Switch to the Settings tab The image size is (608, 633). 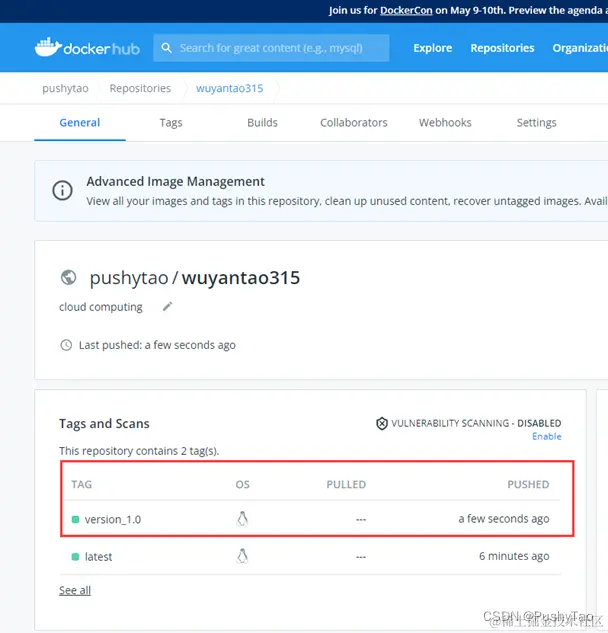tap(537, 123)
